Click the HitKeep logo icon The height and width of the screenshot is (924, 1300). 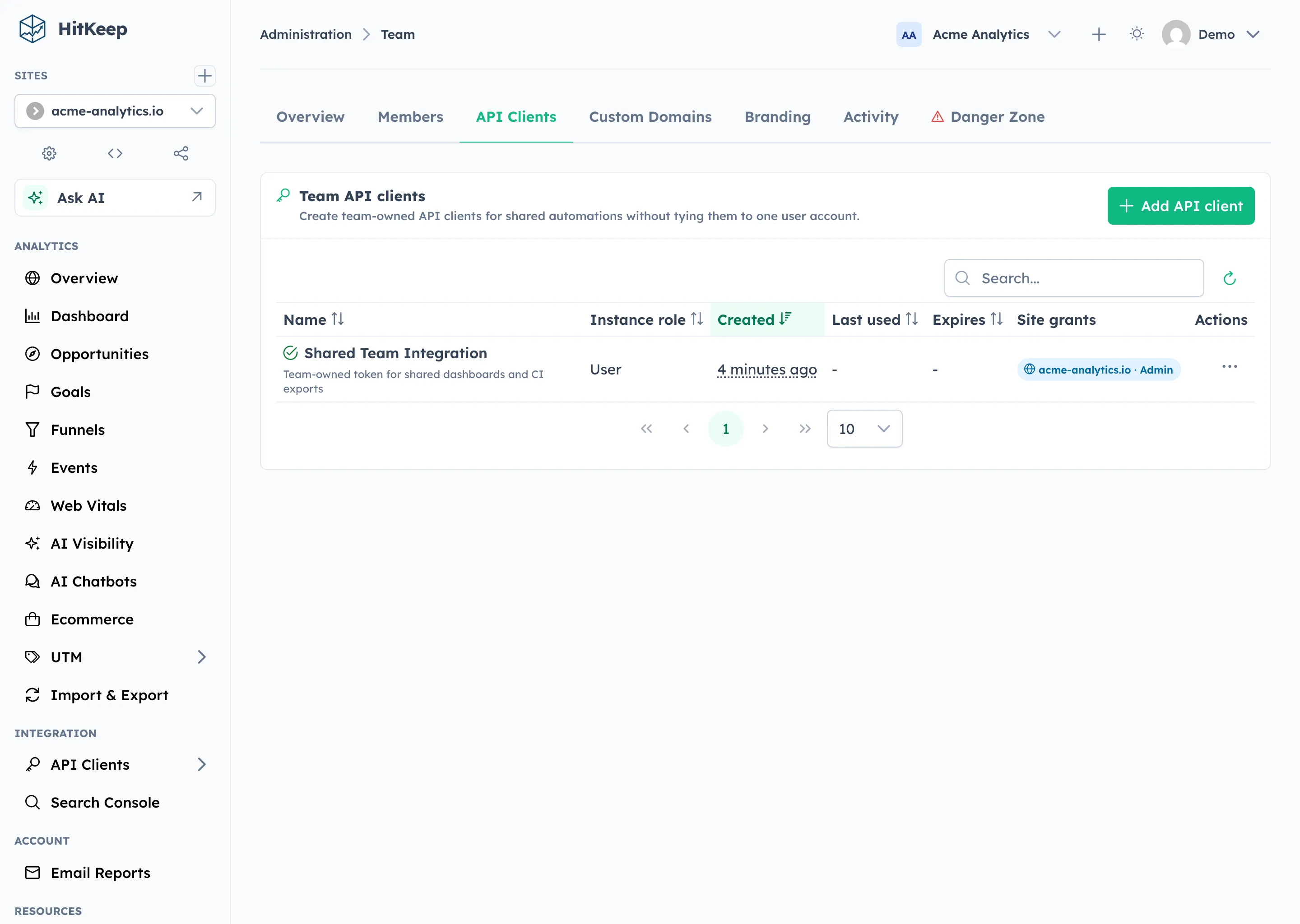click(x=32, y=29)
